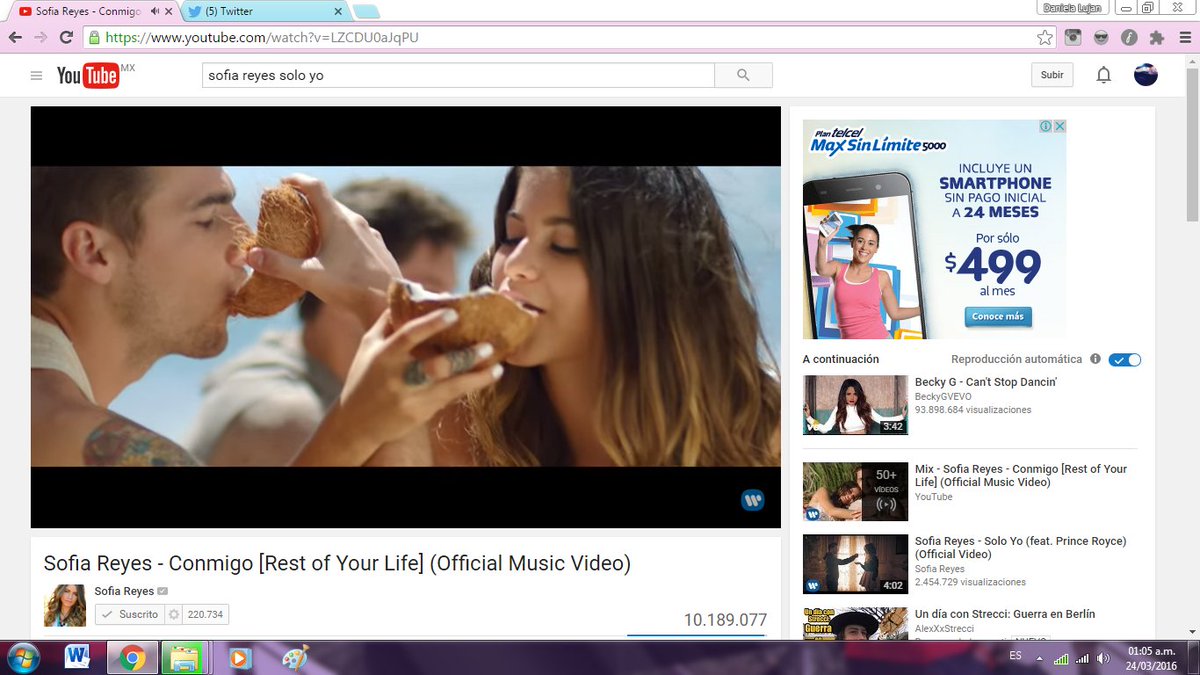1200x675 pixels.
Task: Open Mix - Sofia Reyes Conmigo playlist title
Action: pyautogui.click(x=1020, y=475)
